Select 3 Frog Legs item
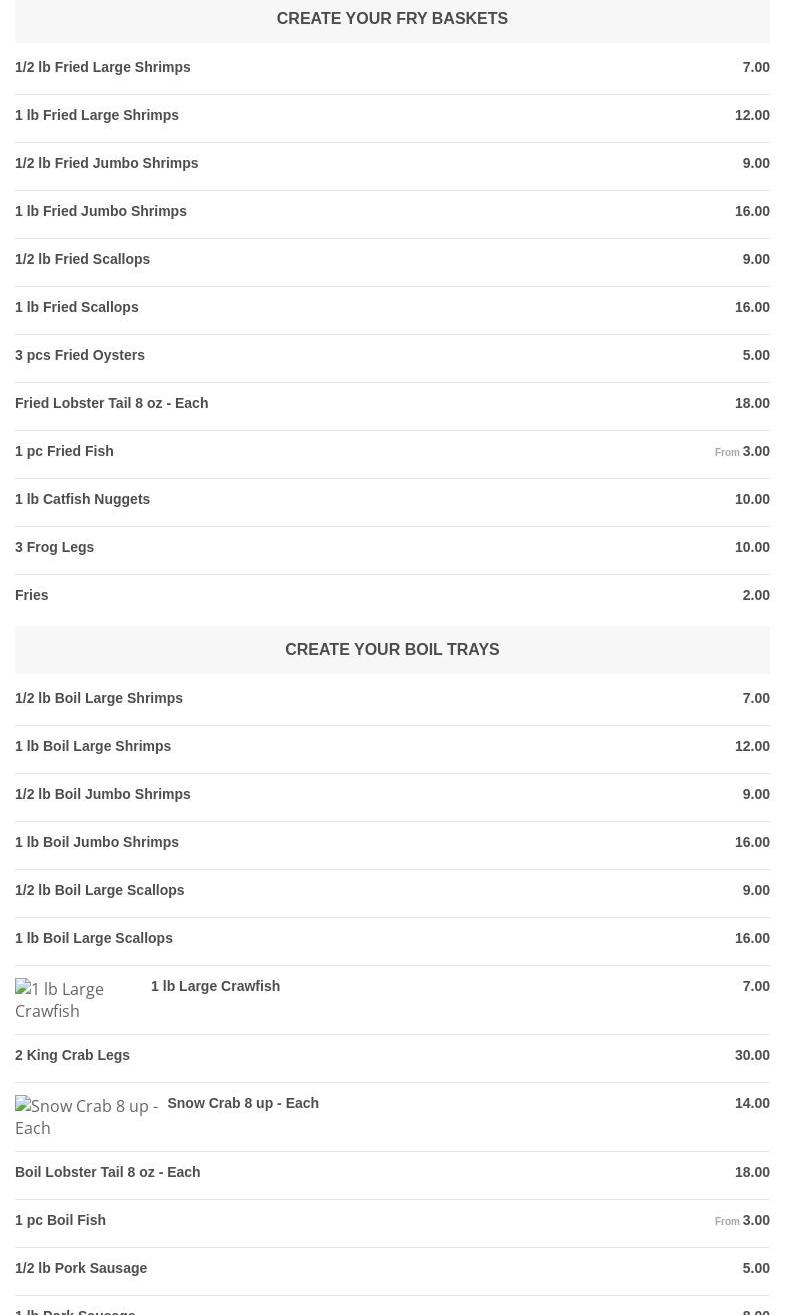 (x=55, y=547)
